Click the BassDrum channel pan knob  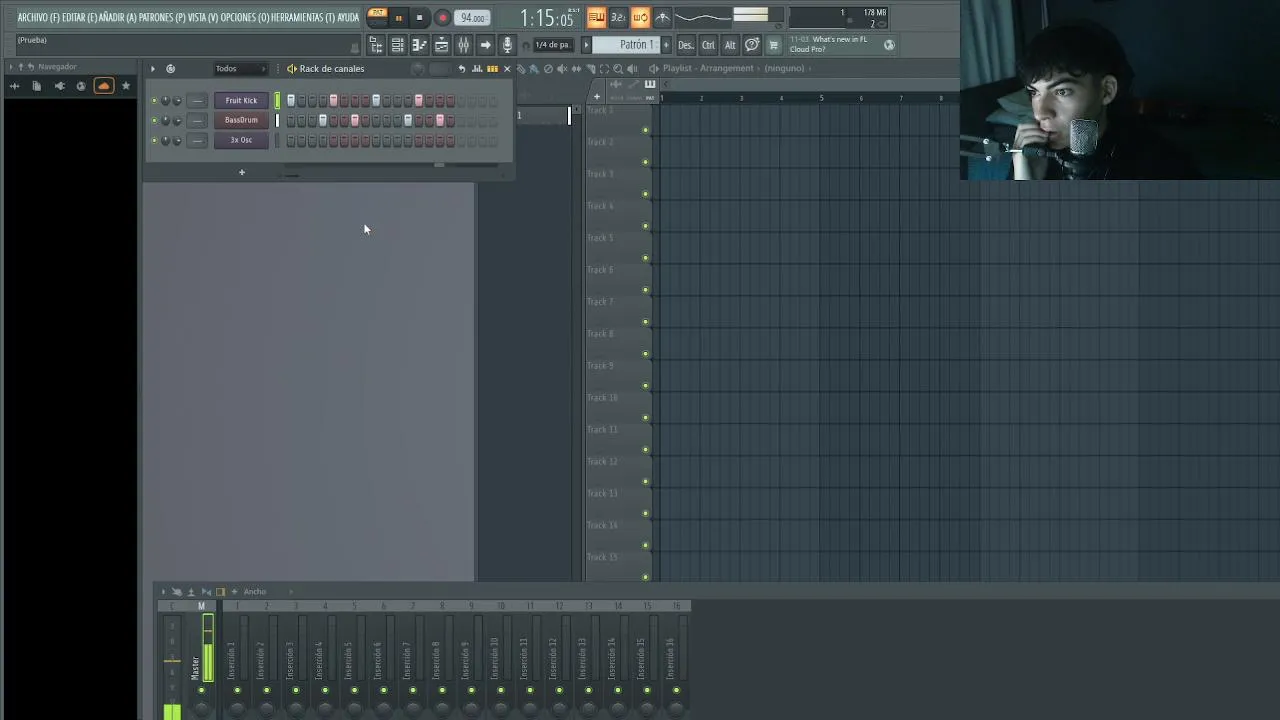coord(166,120)
